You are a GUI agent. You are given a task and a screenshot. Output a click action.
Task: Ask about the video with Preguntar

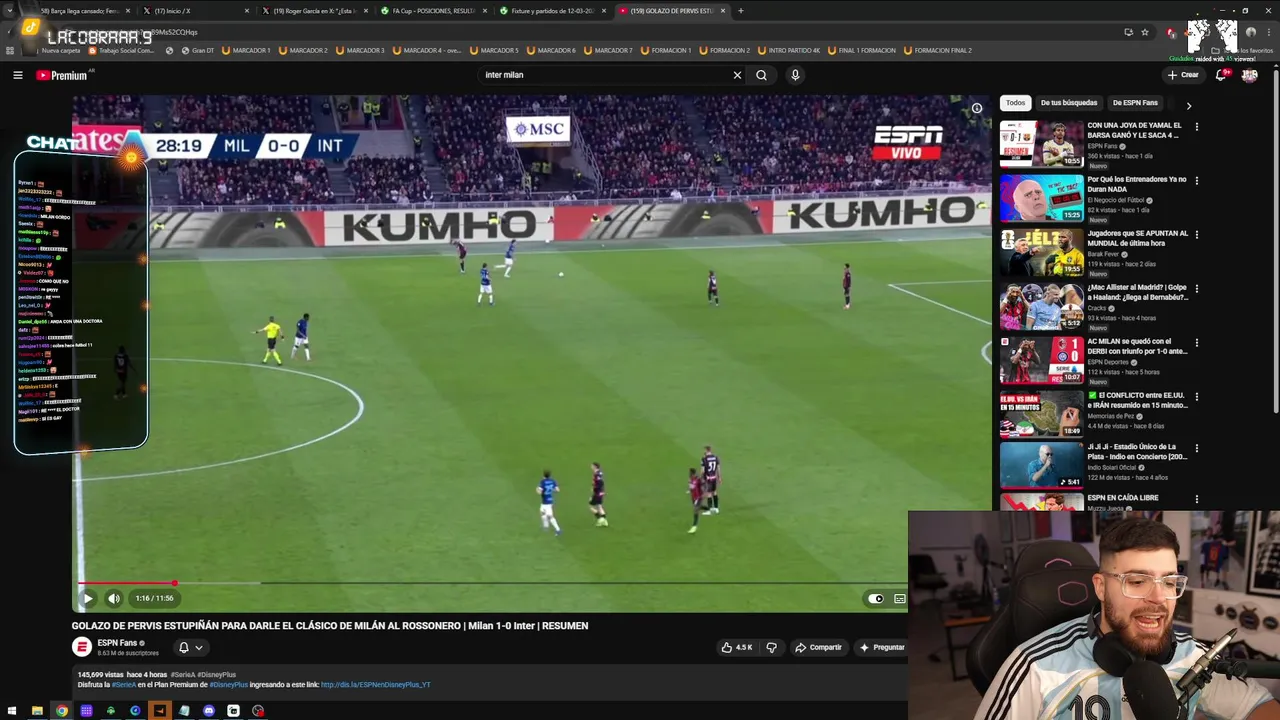[x=881, y=647]
